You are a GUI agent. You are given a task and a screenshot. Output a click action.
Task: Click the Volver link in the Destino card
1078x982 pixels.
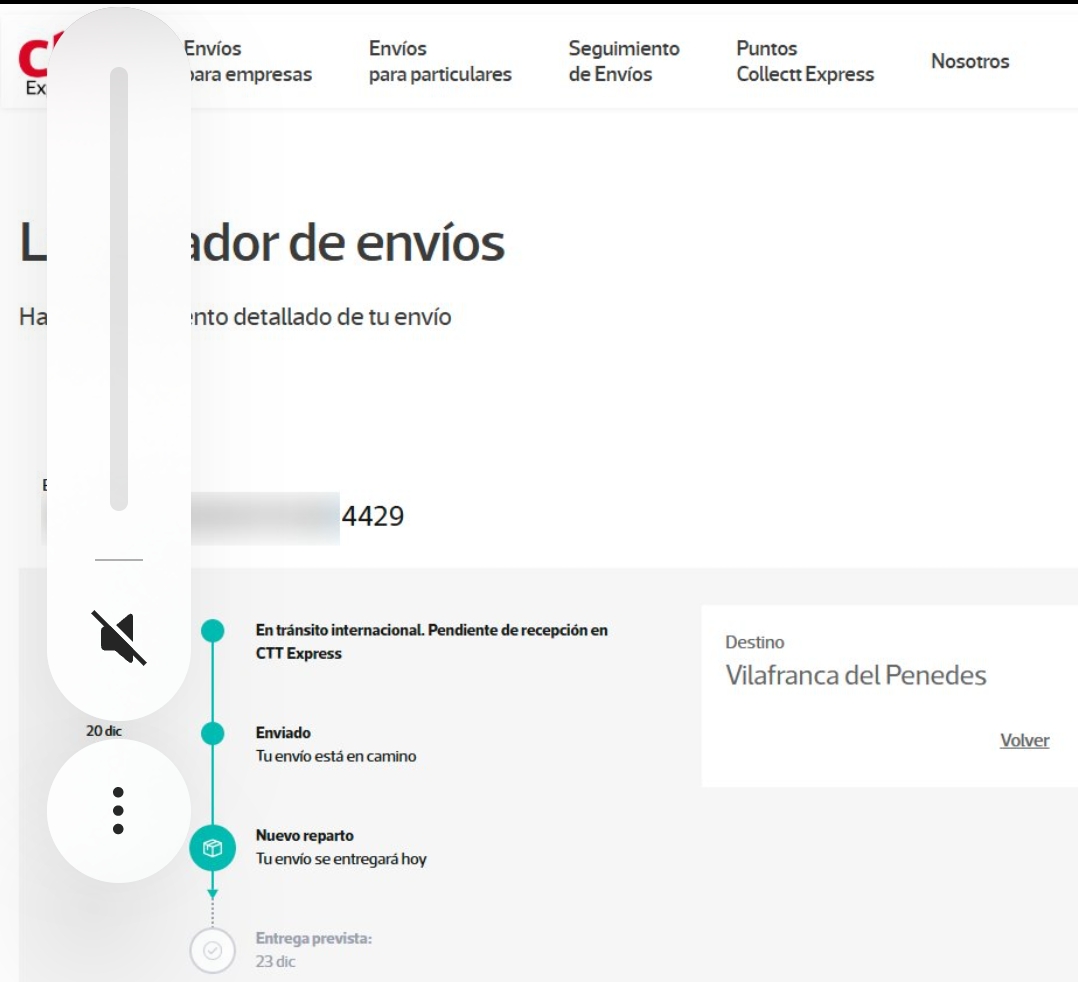point(1024,742)
